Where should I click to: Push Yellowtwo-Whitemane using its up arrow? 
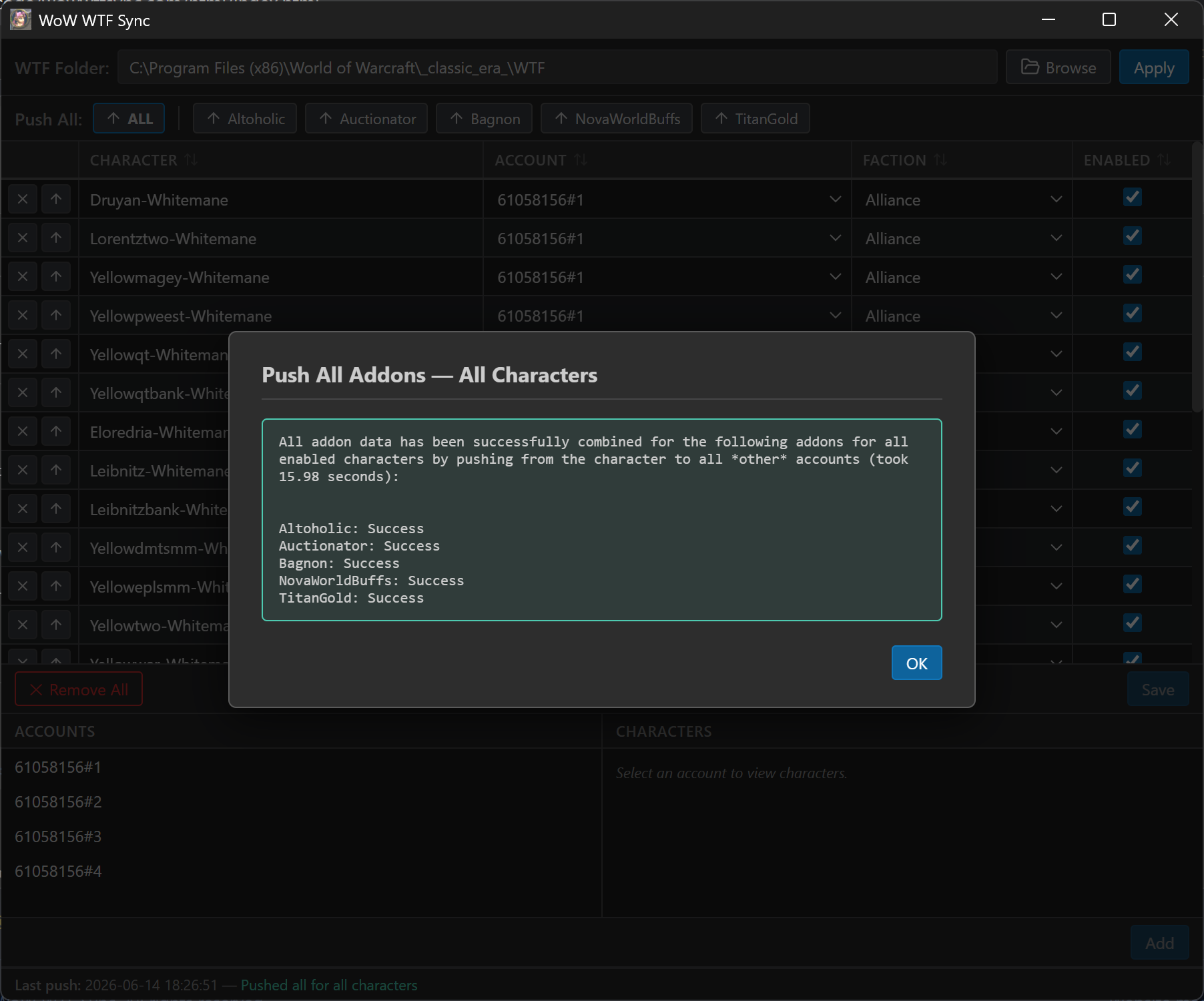coord(56,625)
